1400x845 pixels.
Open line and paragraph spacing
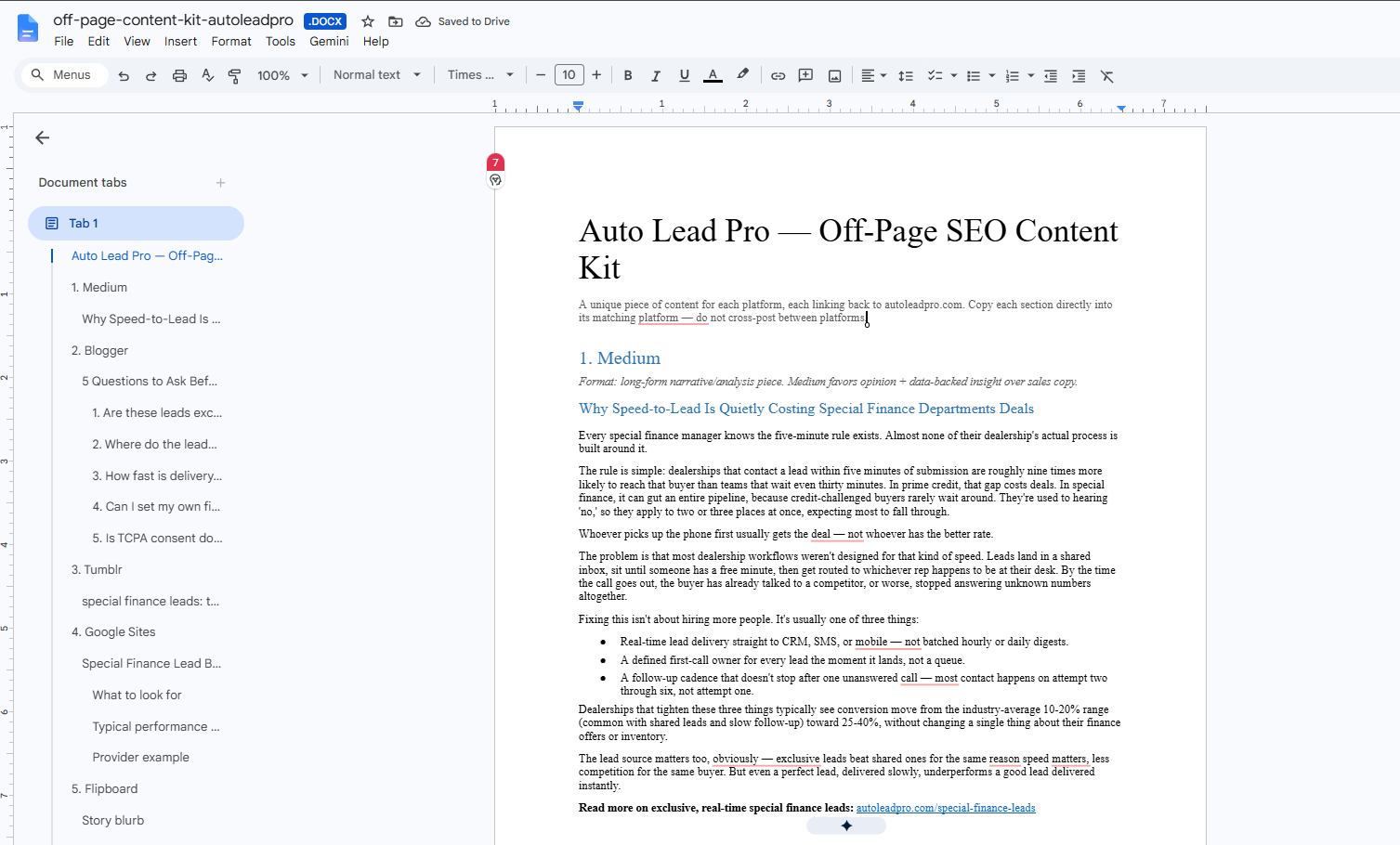coord(906,75)
